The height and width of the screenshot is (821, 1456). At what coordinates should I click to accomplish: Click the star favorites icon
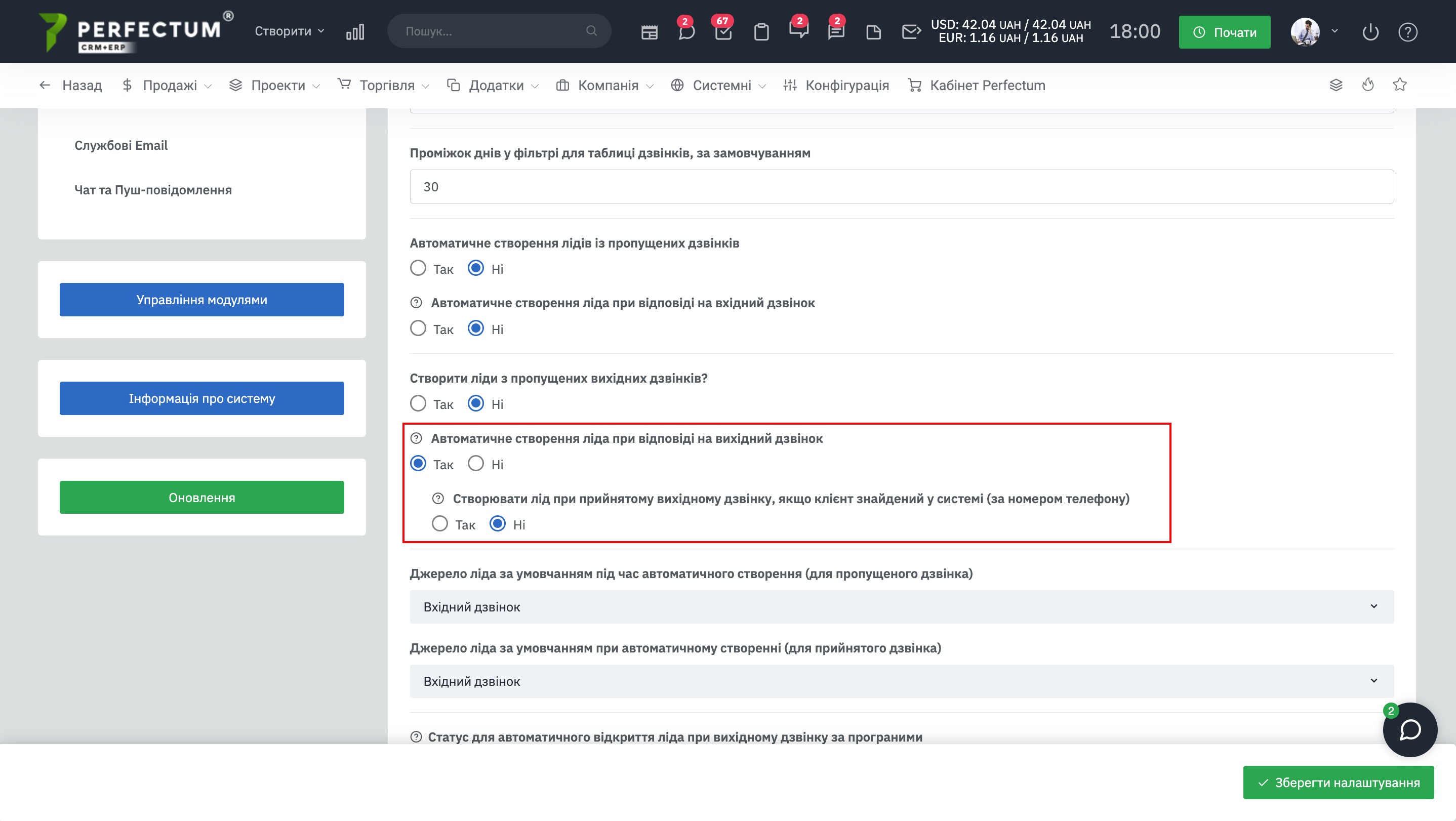click(1399, 85)
